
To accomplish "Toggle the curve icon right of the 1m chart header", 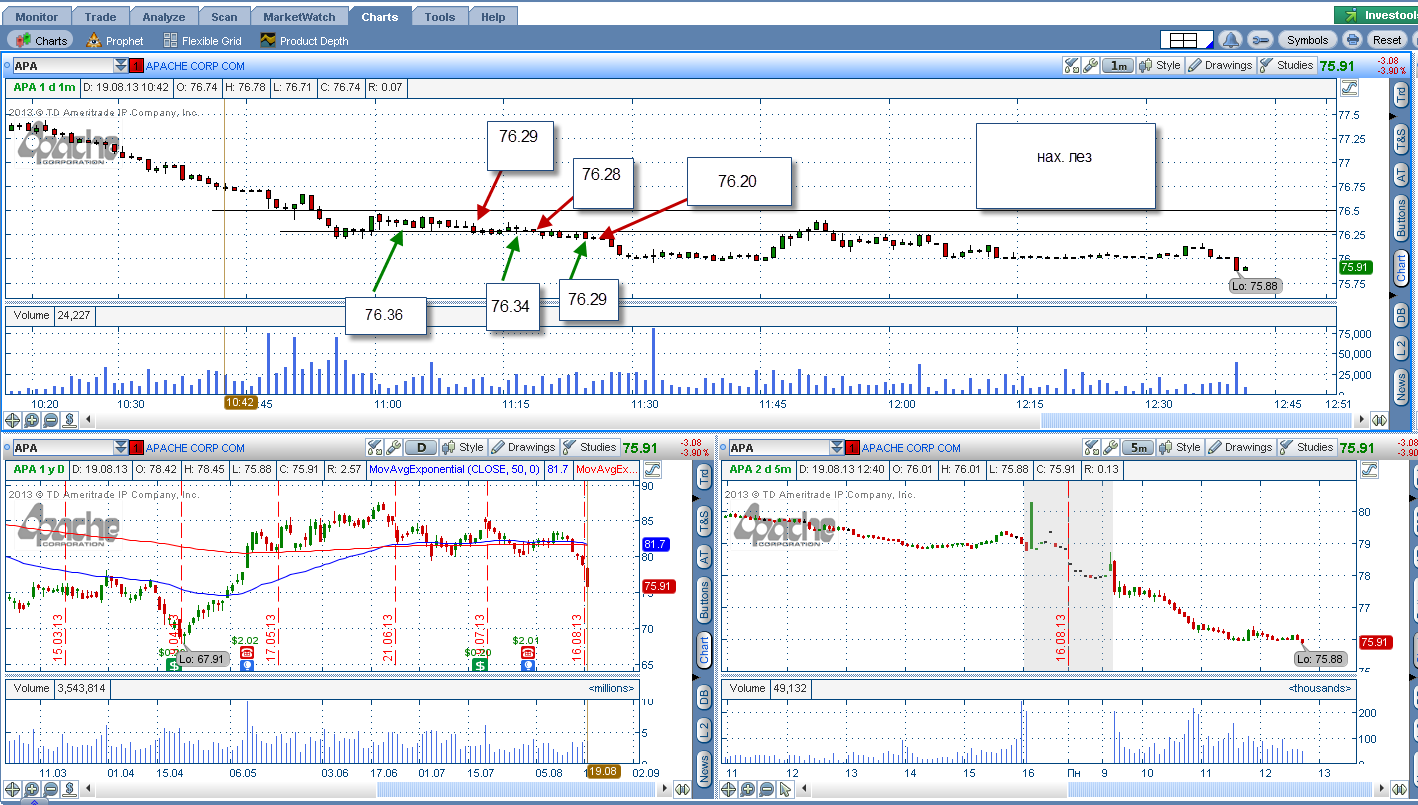I will coord(1349,88).
